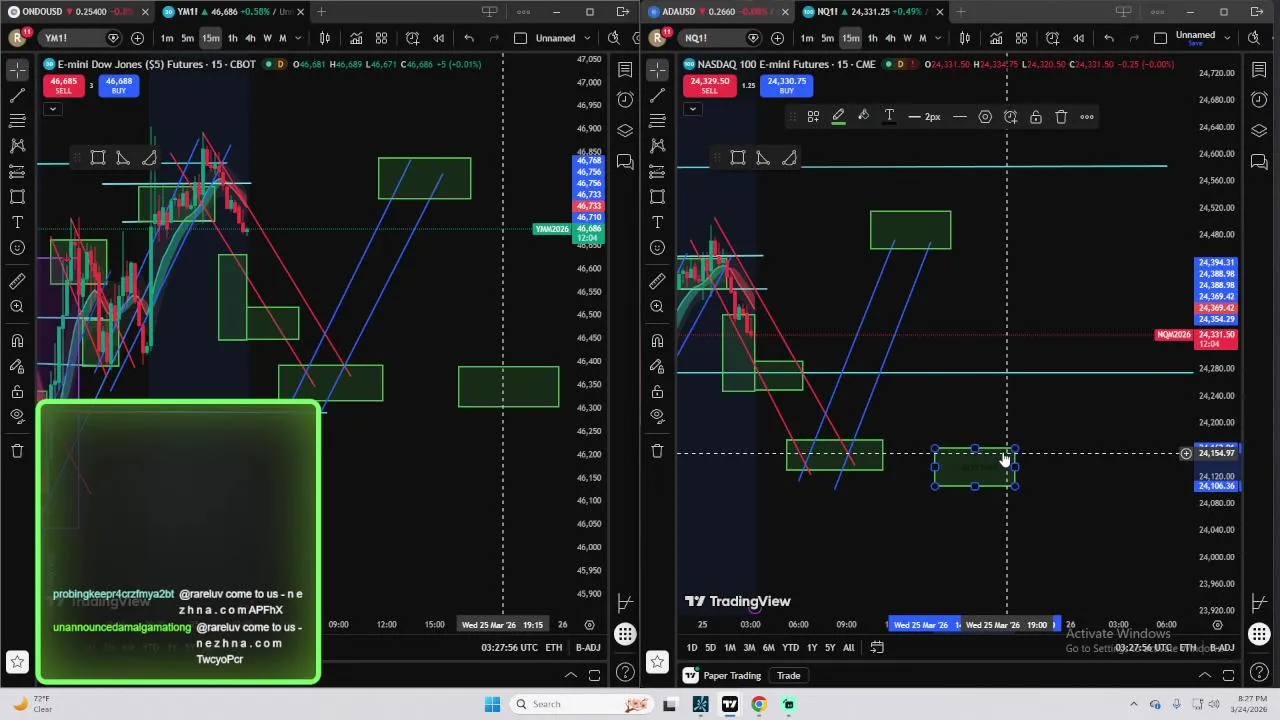This screenshot has height=720, width=1280.
Task: Undo last action in NQ1! window
Action: pyautogui.click(x=1108, y=38)
